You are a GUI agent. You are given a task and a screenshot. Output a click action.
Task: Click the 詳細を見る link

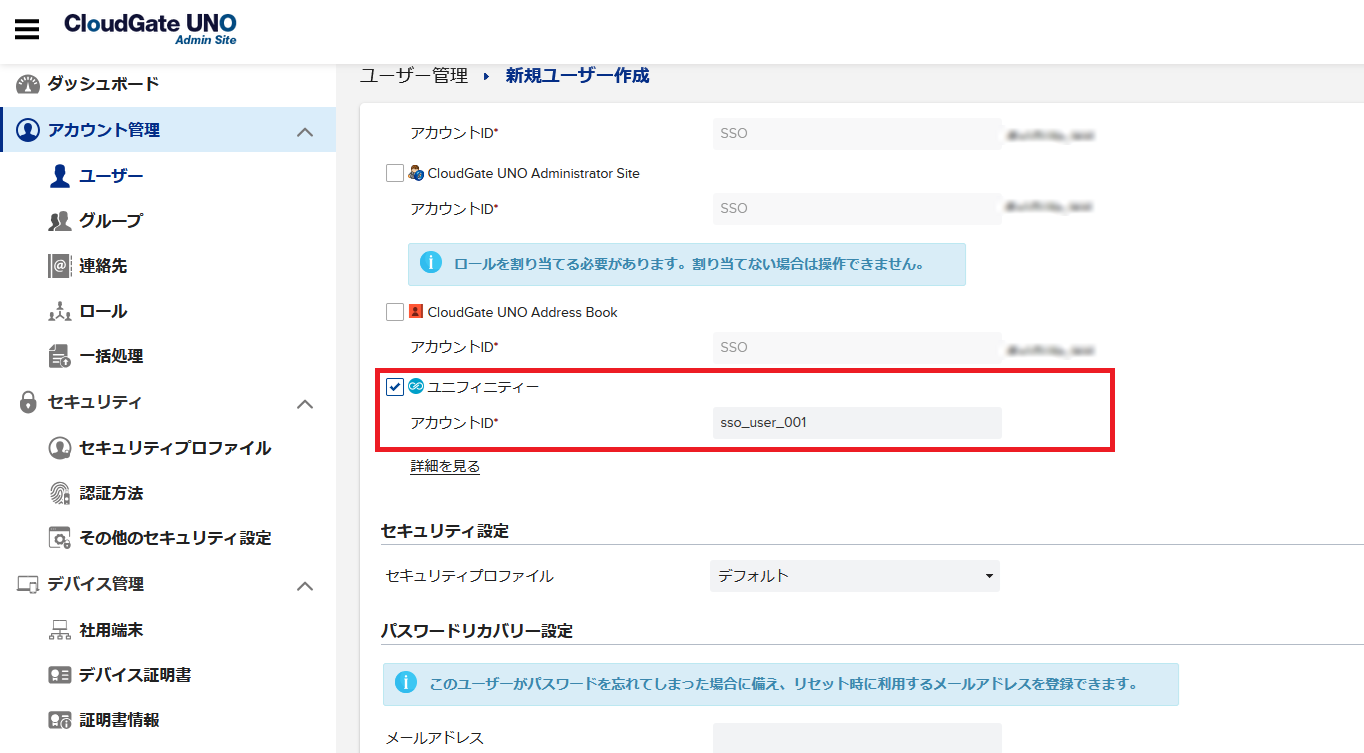(x=445, y=466)
